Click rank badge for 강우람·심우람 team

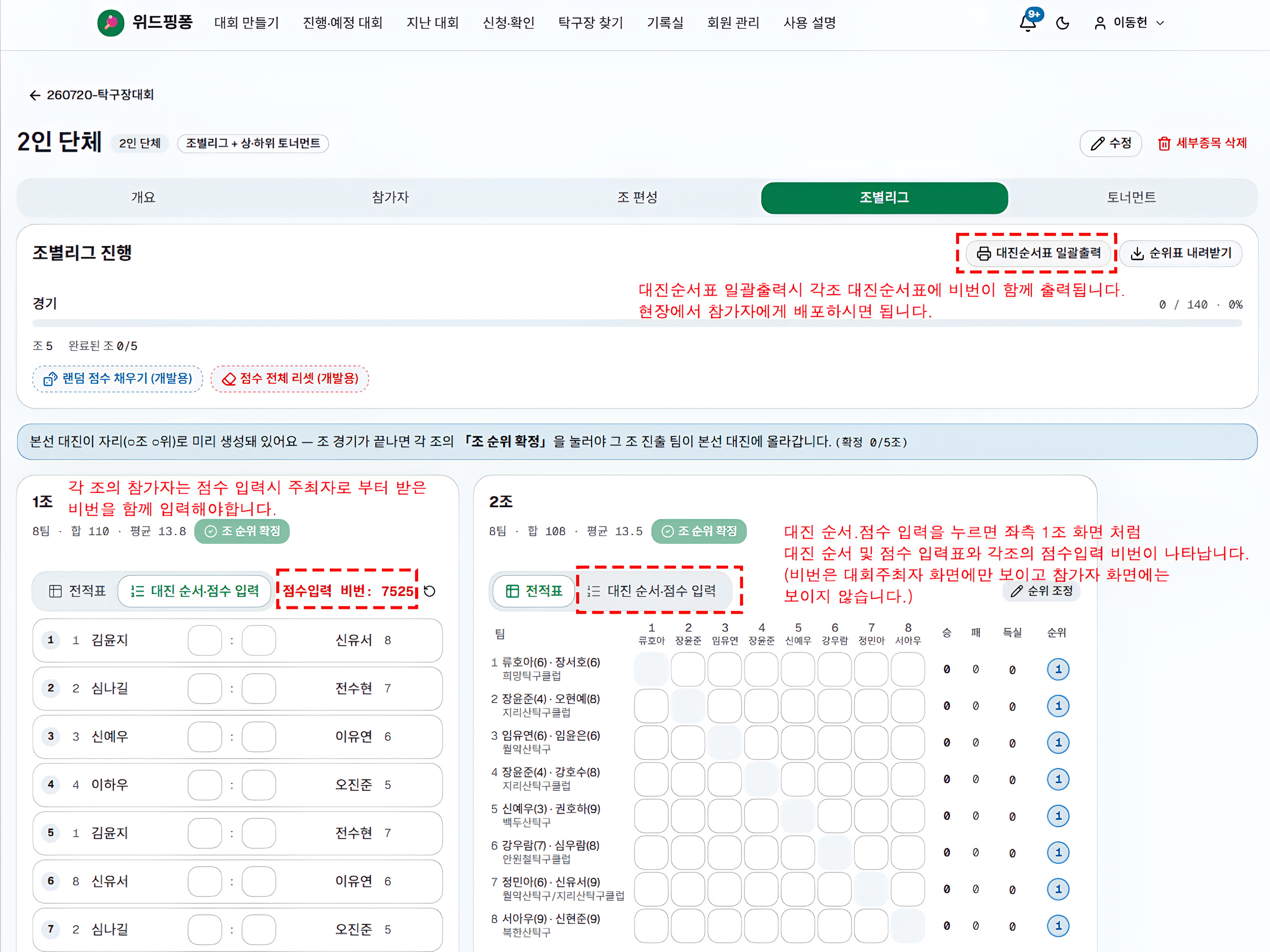(1058, 853)
